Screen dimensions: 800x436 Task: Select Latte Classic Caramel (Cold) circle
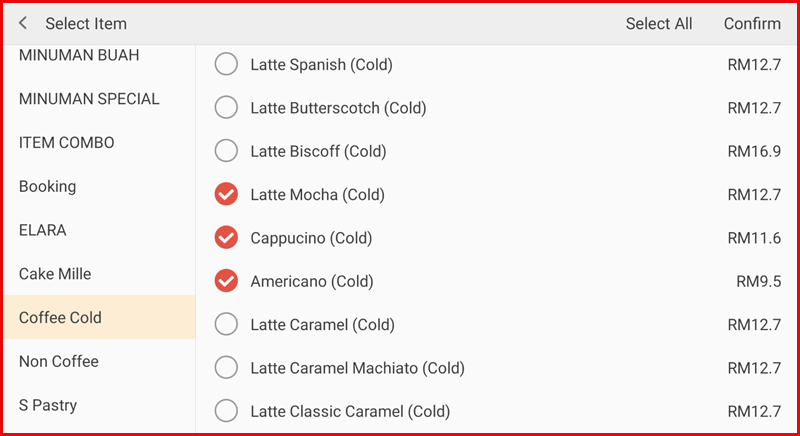pyautogui.click(x=227, y=411)
